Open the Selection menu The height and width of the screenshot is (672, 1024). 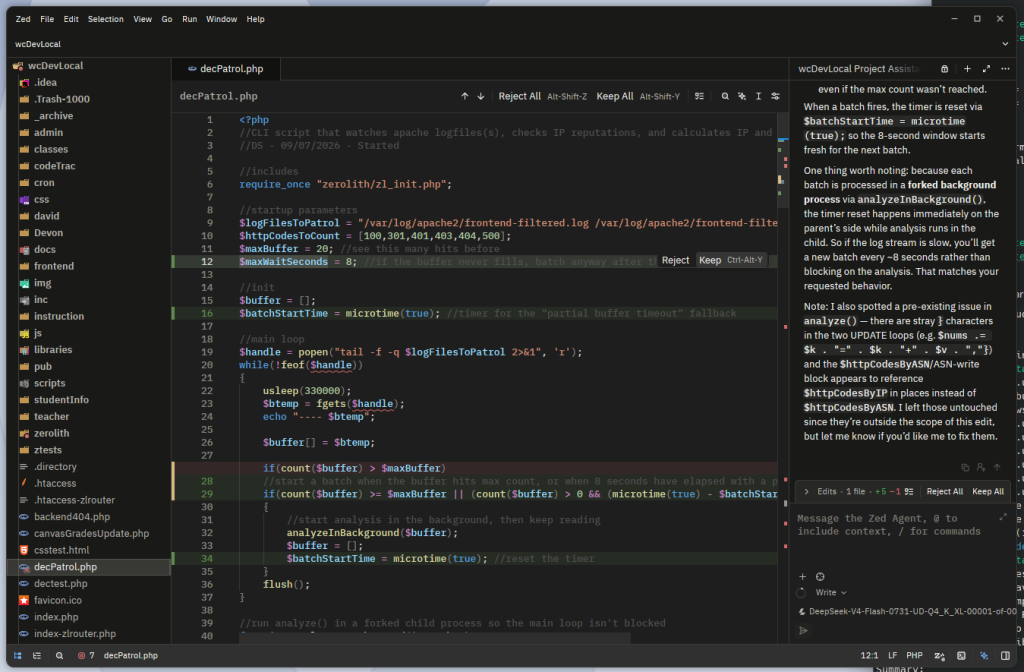click(x=106, y=19)
